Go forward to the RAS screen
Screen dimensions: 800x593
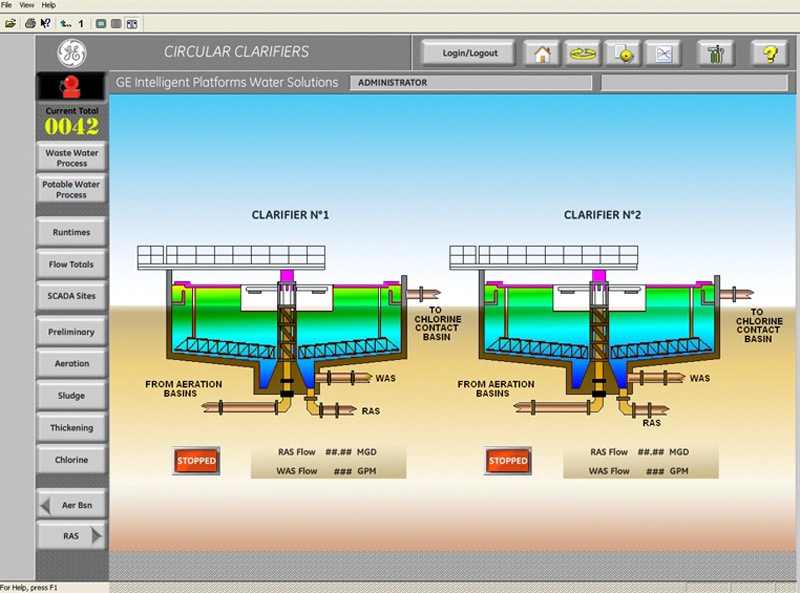coord(71,536)
